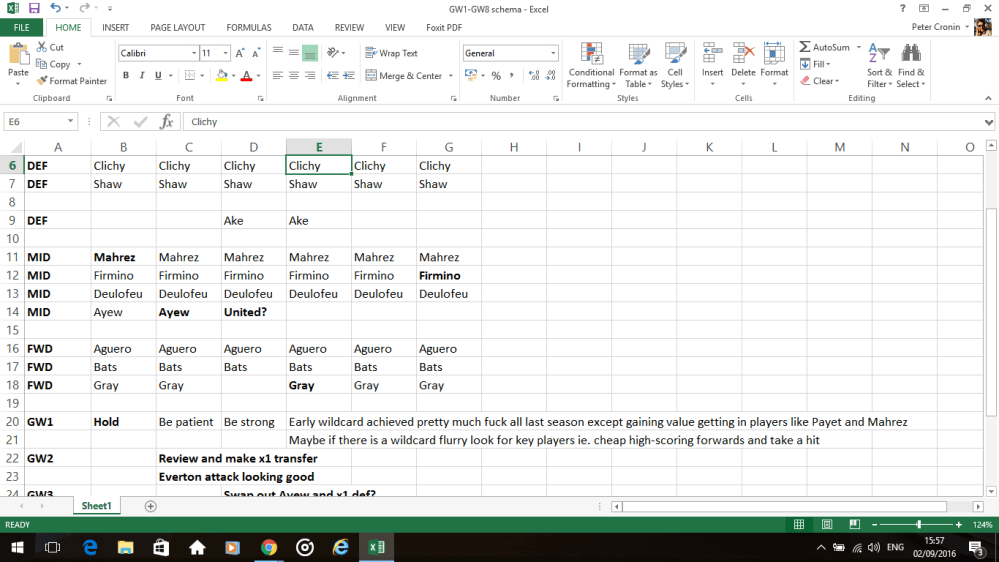Viewport: 999px width, 562px height.
Task: Open the Name Box dropdown arrow
Action: pos(70,122)
